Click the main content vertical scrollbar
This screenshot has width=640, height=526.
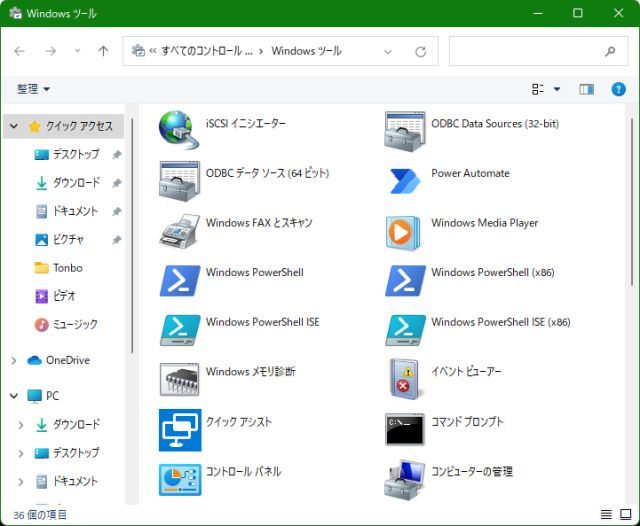click(x=632, y=202)
